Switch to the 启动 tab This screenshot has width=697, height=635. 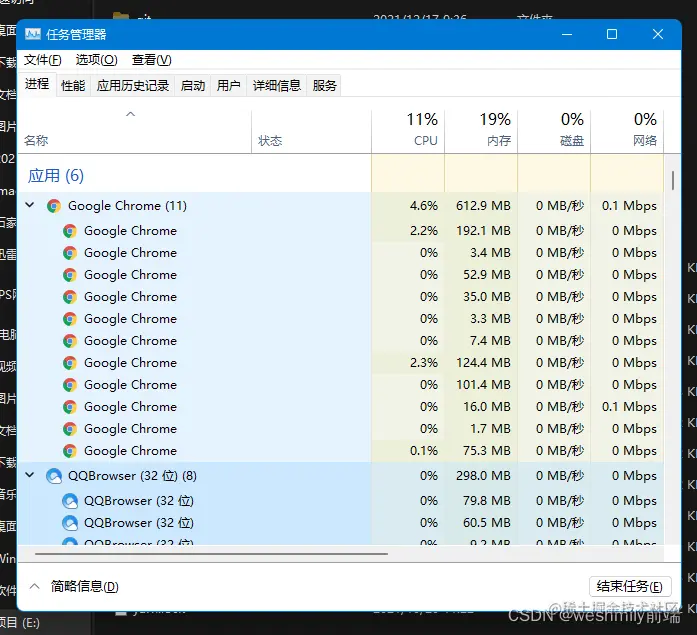[x=193, y=85]
